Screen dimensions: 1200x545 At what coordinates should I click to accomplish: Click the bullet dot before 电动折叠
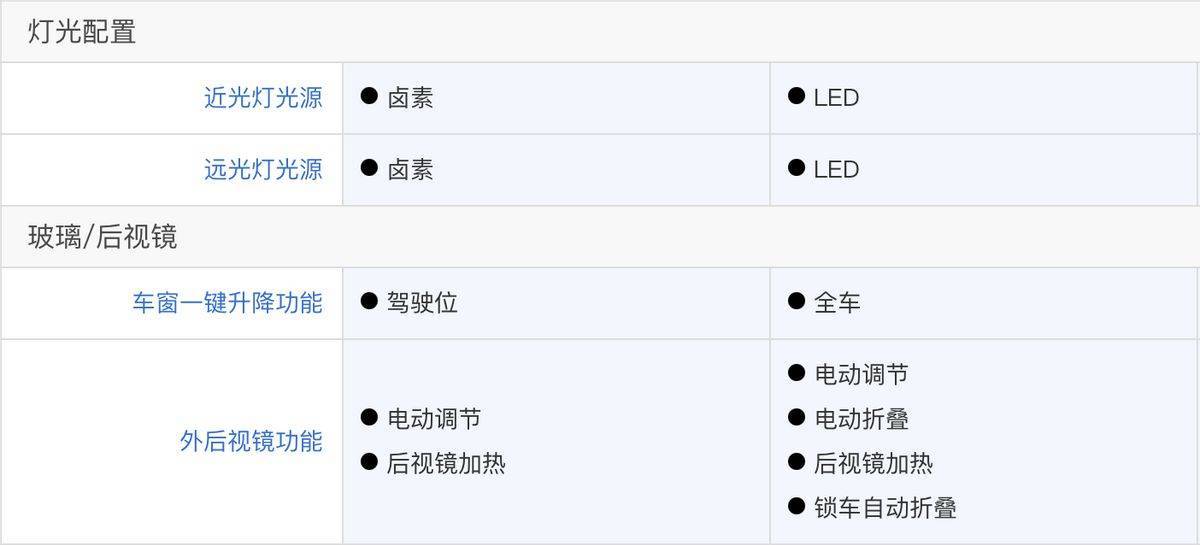796,417
